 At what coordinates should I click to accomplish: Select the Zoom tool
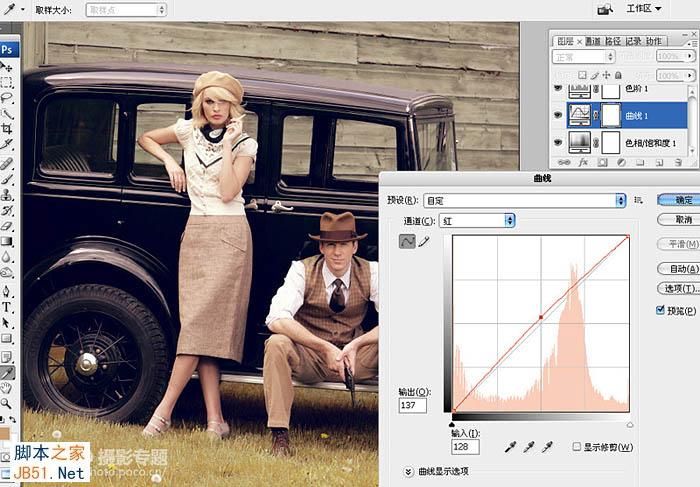7,404
